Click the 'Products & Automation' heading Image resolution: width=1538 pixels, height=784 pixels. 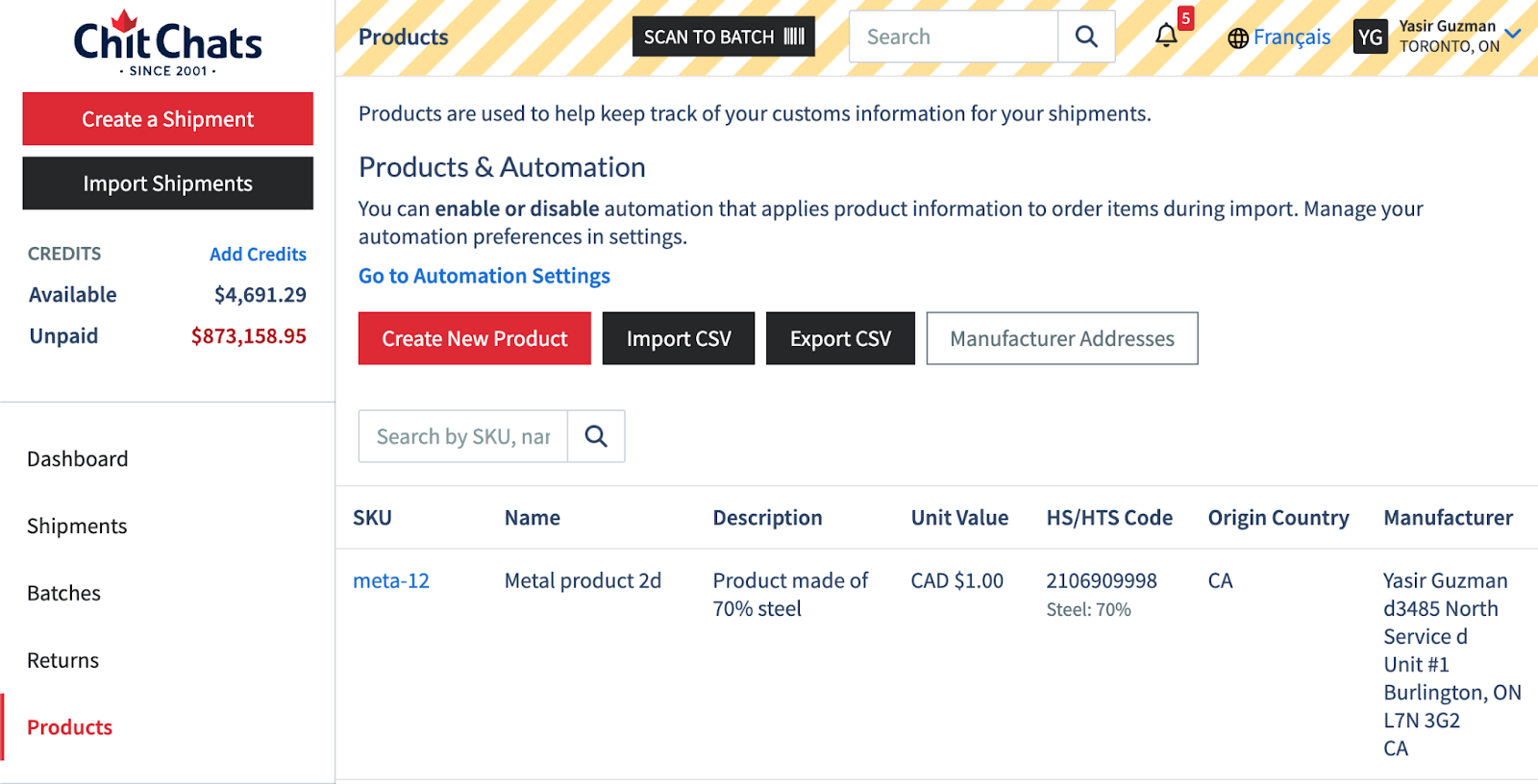point(502,167)
